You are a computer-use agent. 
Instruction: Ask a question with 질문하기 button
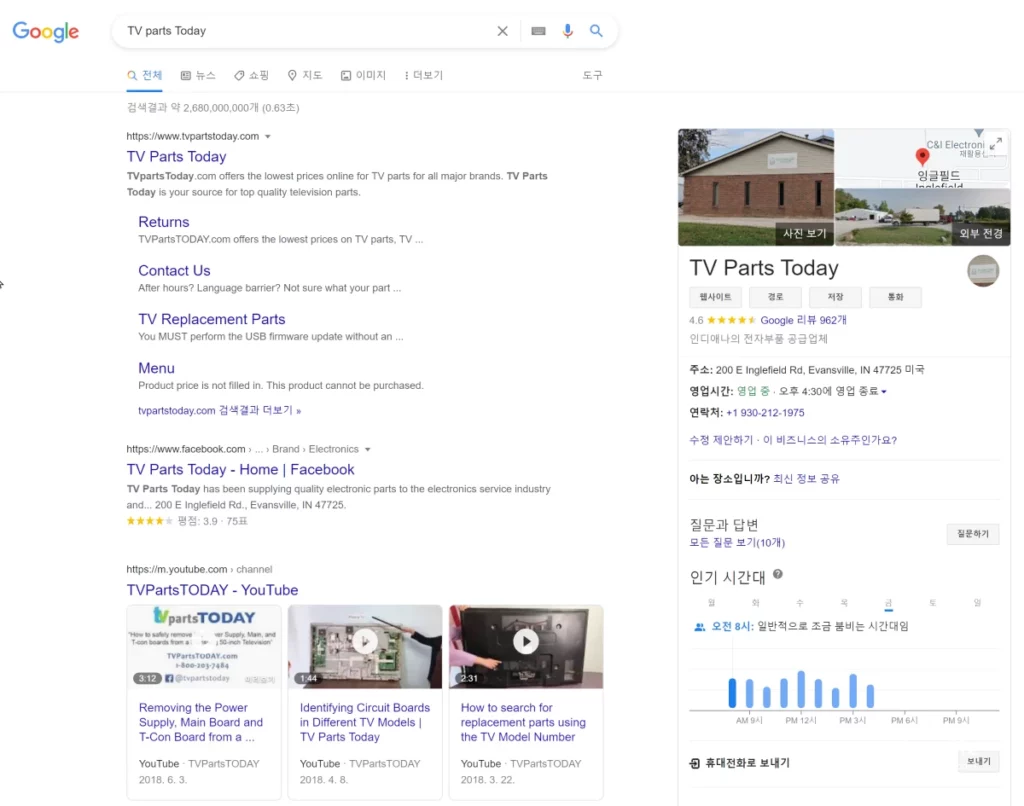[972, 534]
